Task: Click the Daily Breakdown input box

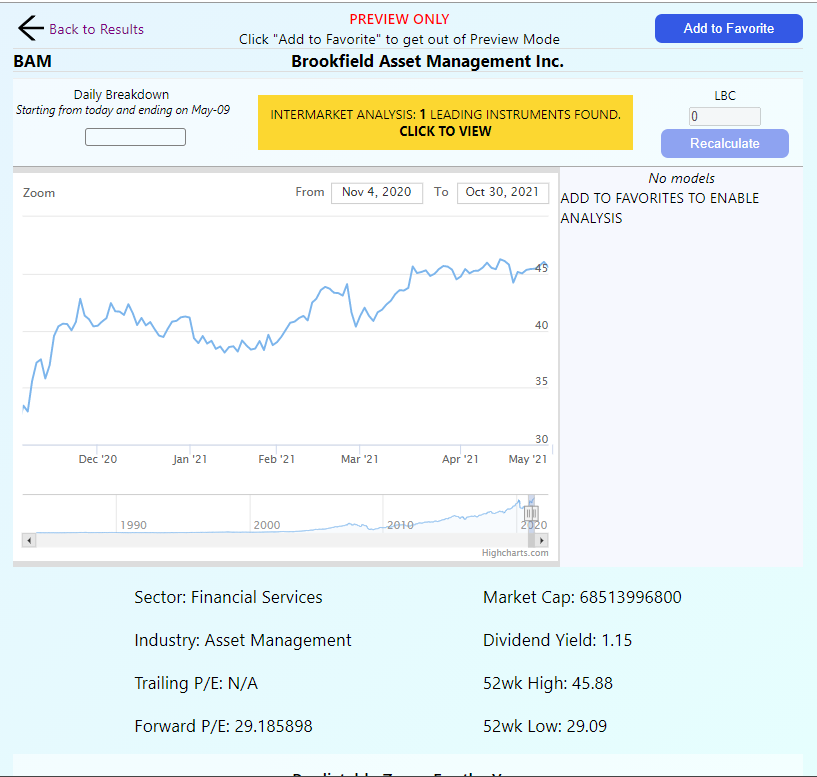Action: (x=135, y=137)
